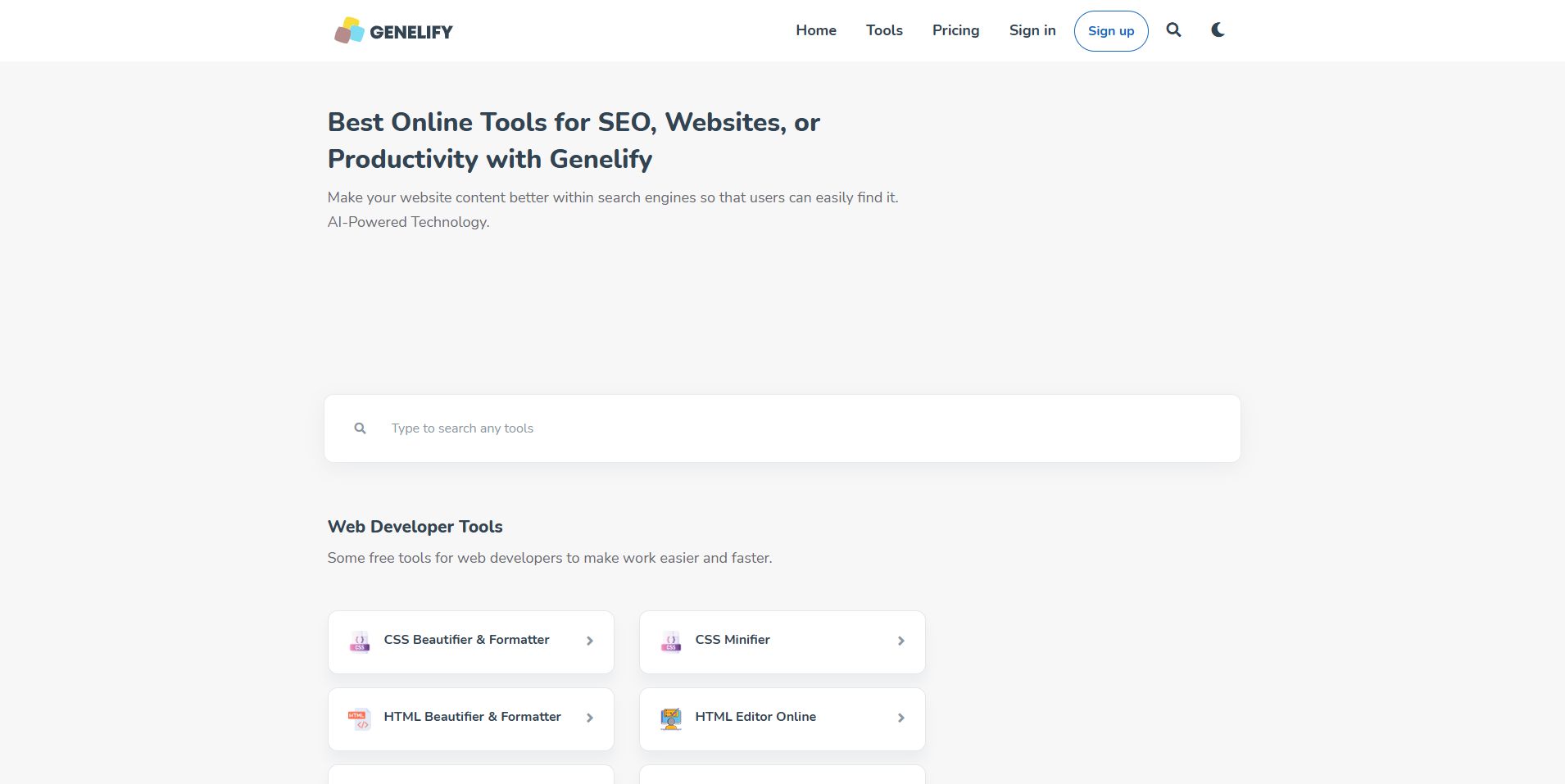1565x784 pixels.
Task: Click the CSS Minifier tool icon
Action: 670,641
